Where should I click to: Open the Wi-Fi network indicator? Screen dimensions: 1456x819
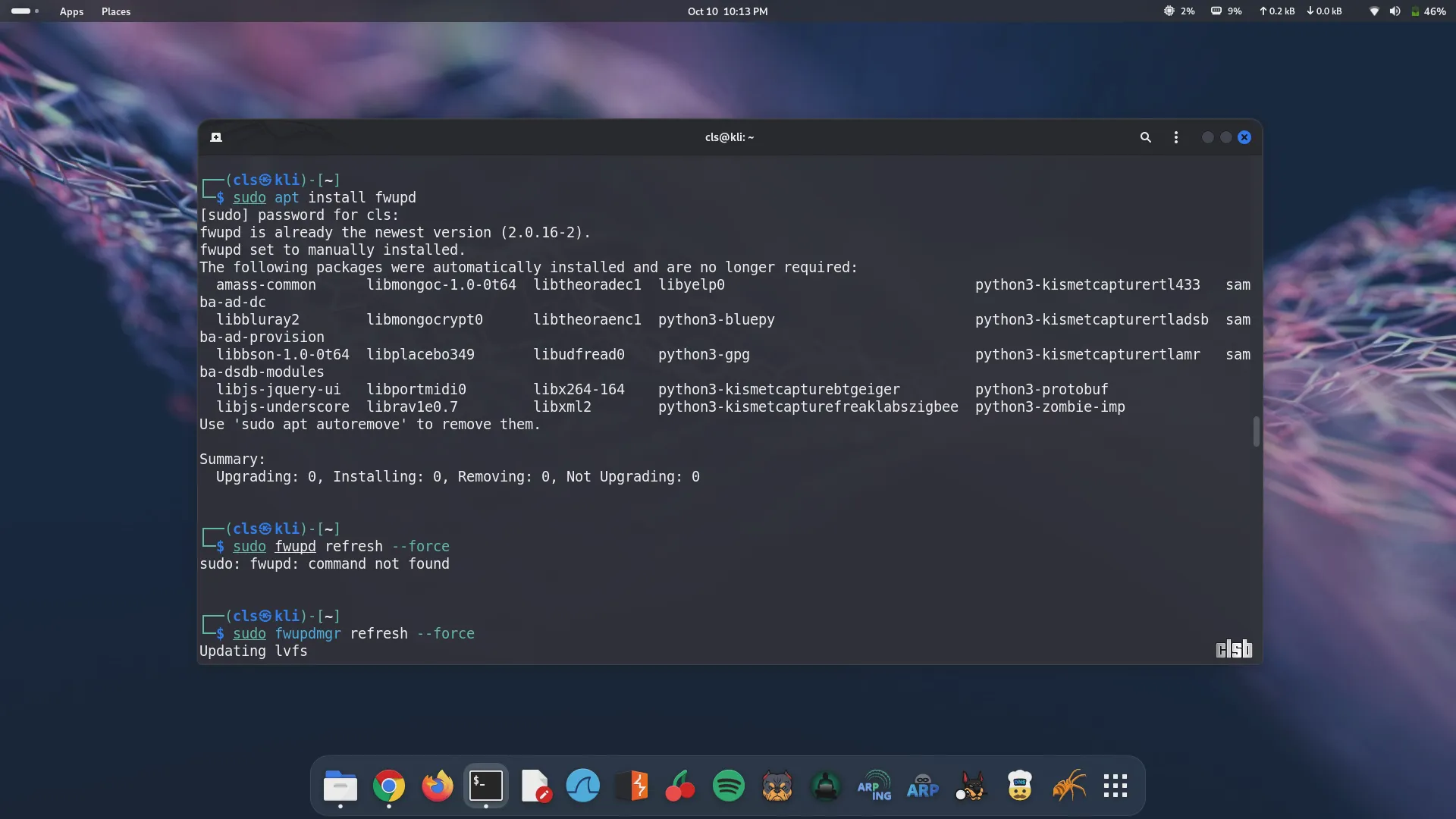click(1374, 11)
